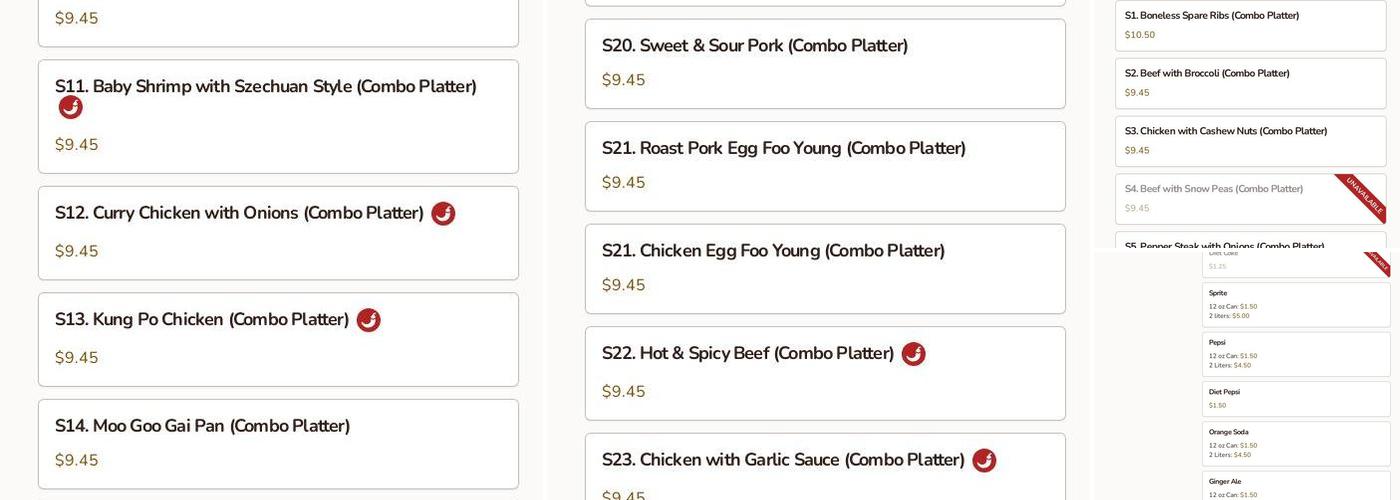This screenshot has width=1400, height=500.
Task: Open the Ginger Ale drink item
Action: click(1295, 486)
